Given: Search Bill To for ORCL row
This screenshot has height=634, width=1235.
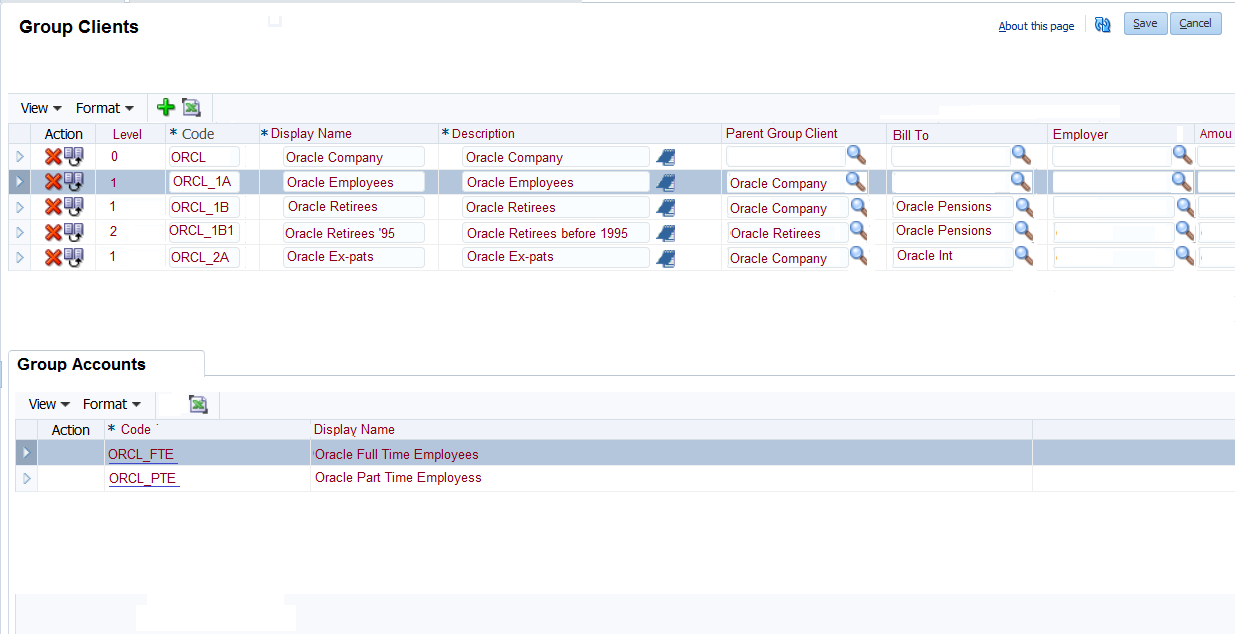Looking at the screenshot, I should coord(1021,154).
